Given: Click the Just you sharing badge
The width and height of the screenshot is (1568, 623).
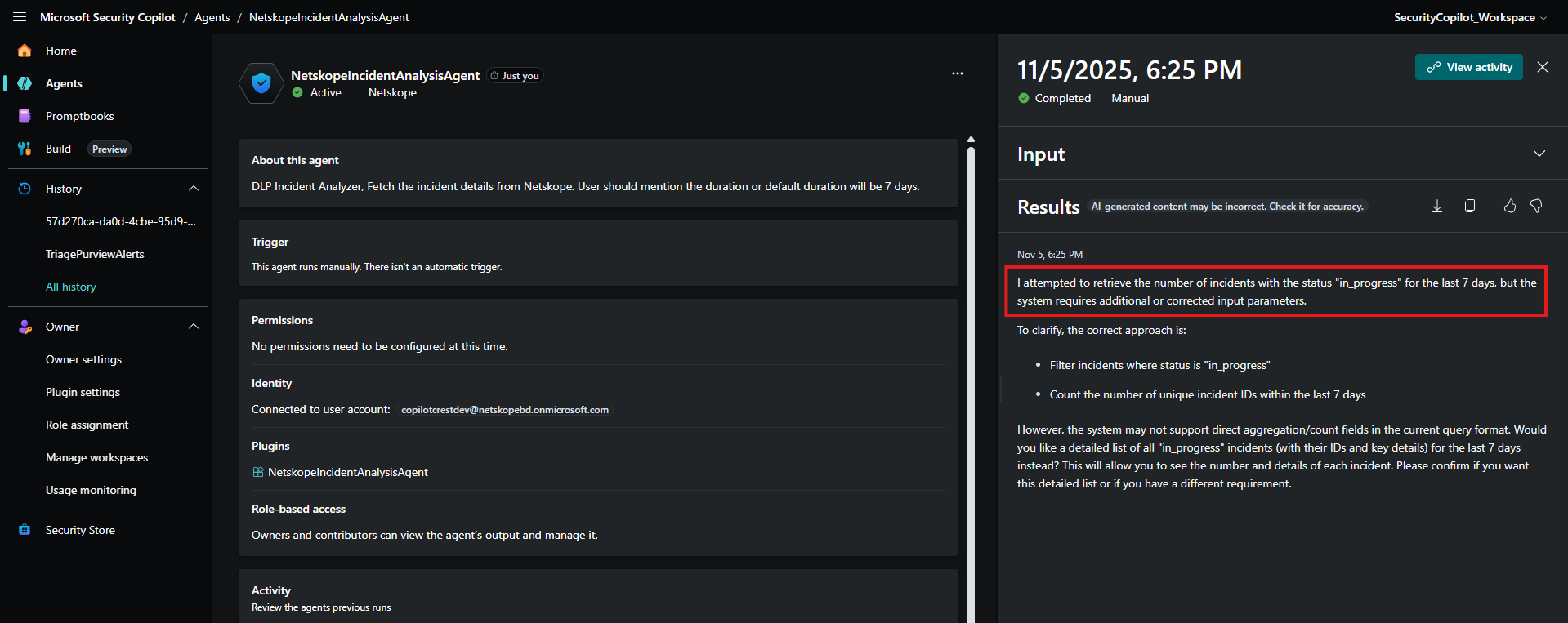Looking at the screenshot, I should click(515, 76).
